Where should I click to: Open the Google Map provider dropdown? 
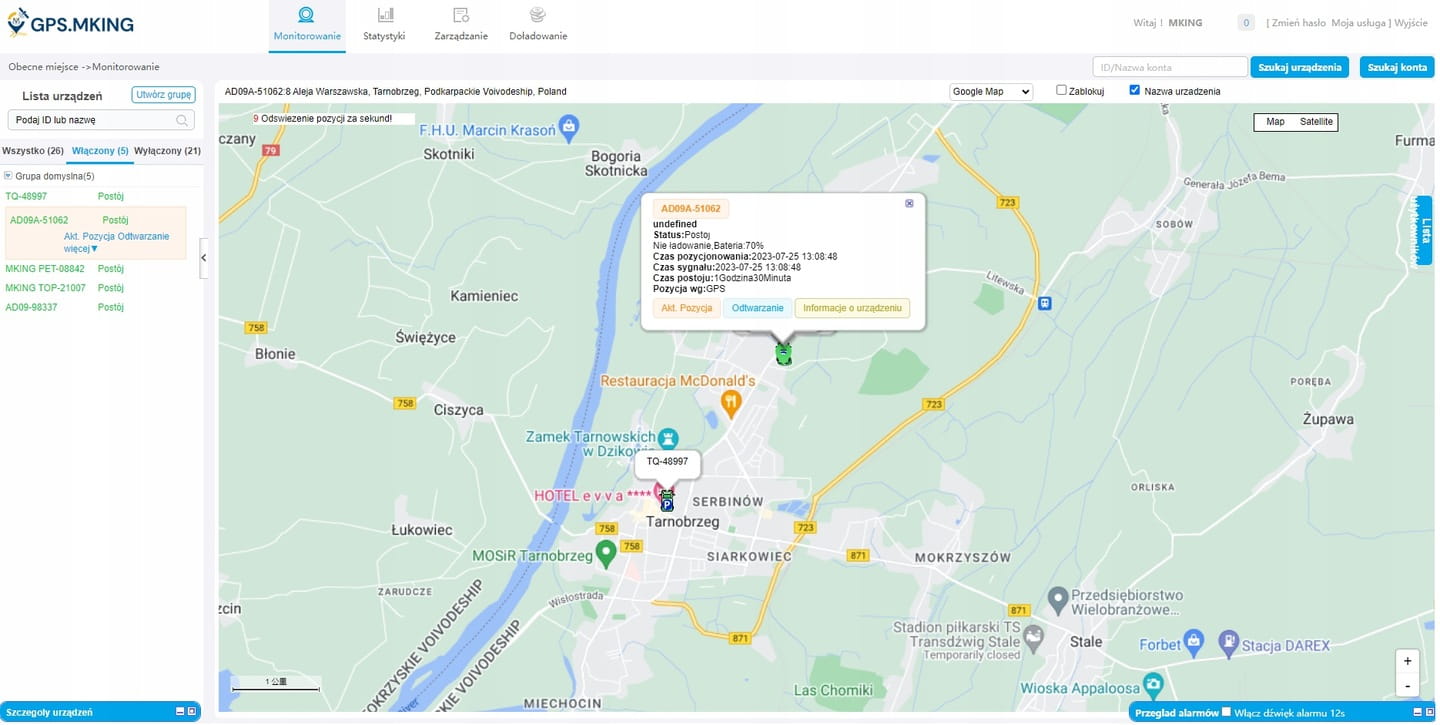(x=990, y=91)
